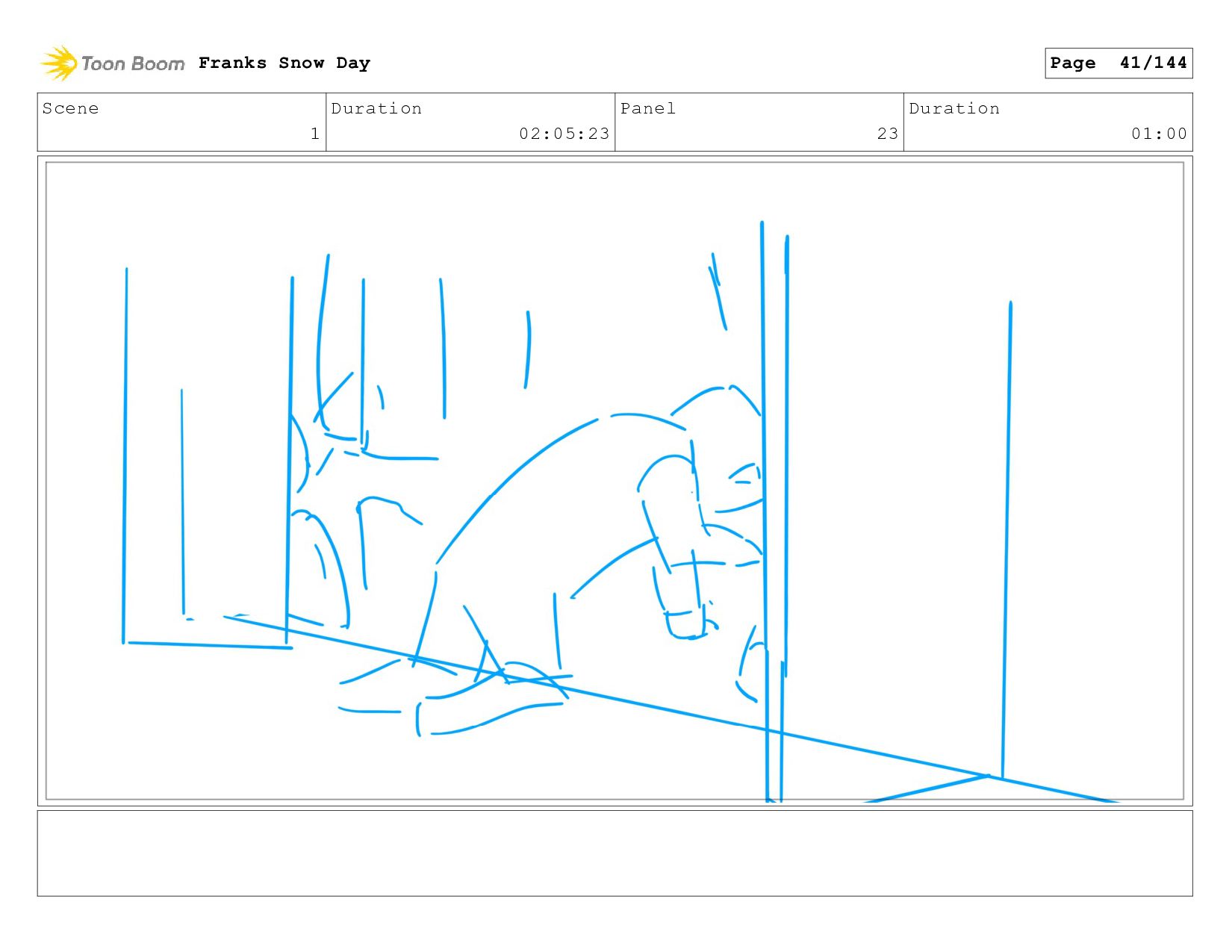The image size is (1232, 952).
Task: Select the 01:00 panel duration value
Action: (x=1159, y=134)
